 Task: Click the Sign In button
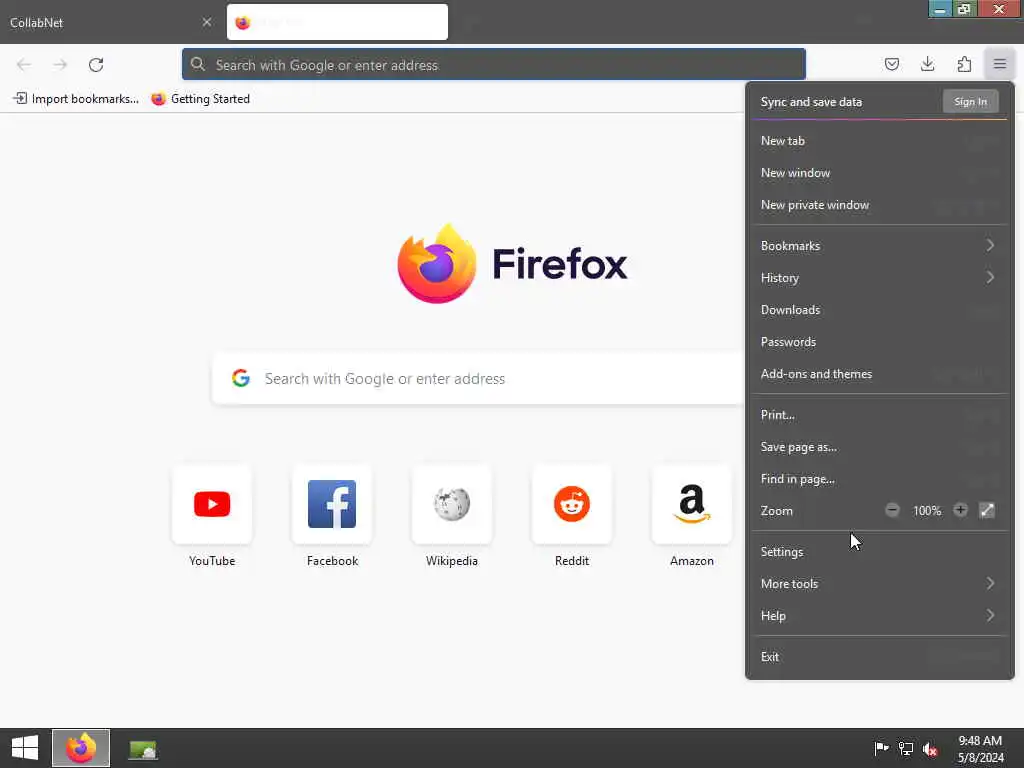pos(970,102)
